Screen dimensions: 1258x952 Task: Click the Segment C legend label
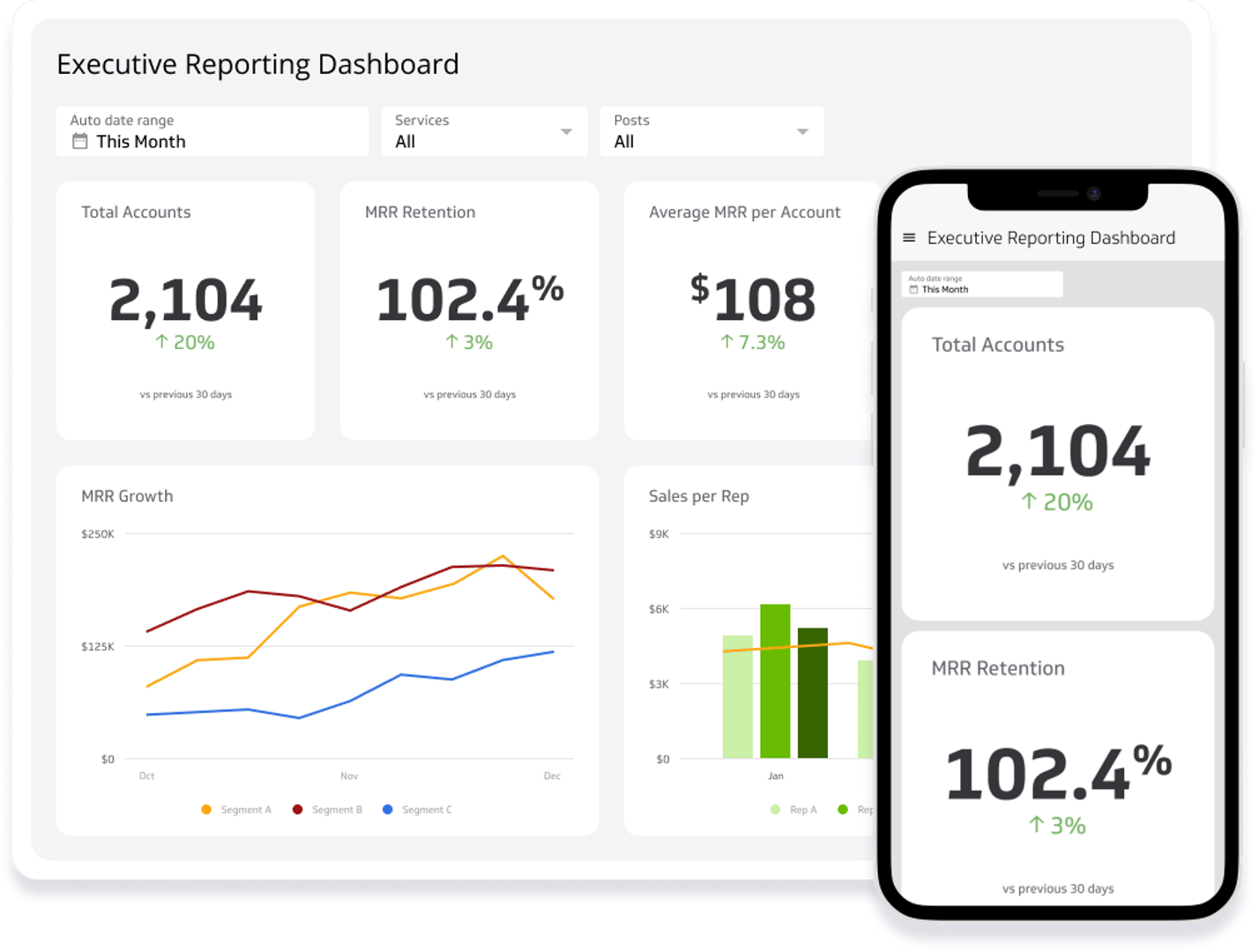(x=427, y=809)
